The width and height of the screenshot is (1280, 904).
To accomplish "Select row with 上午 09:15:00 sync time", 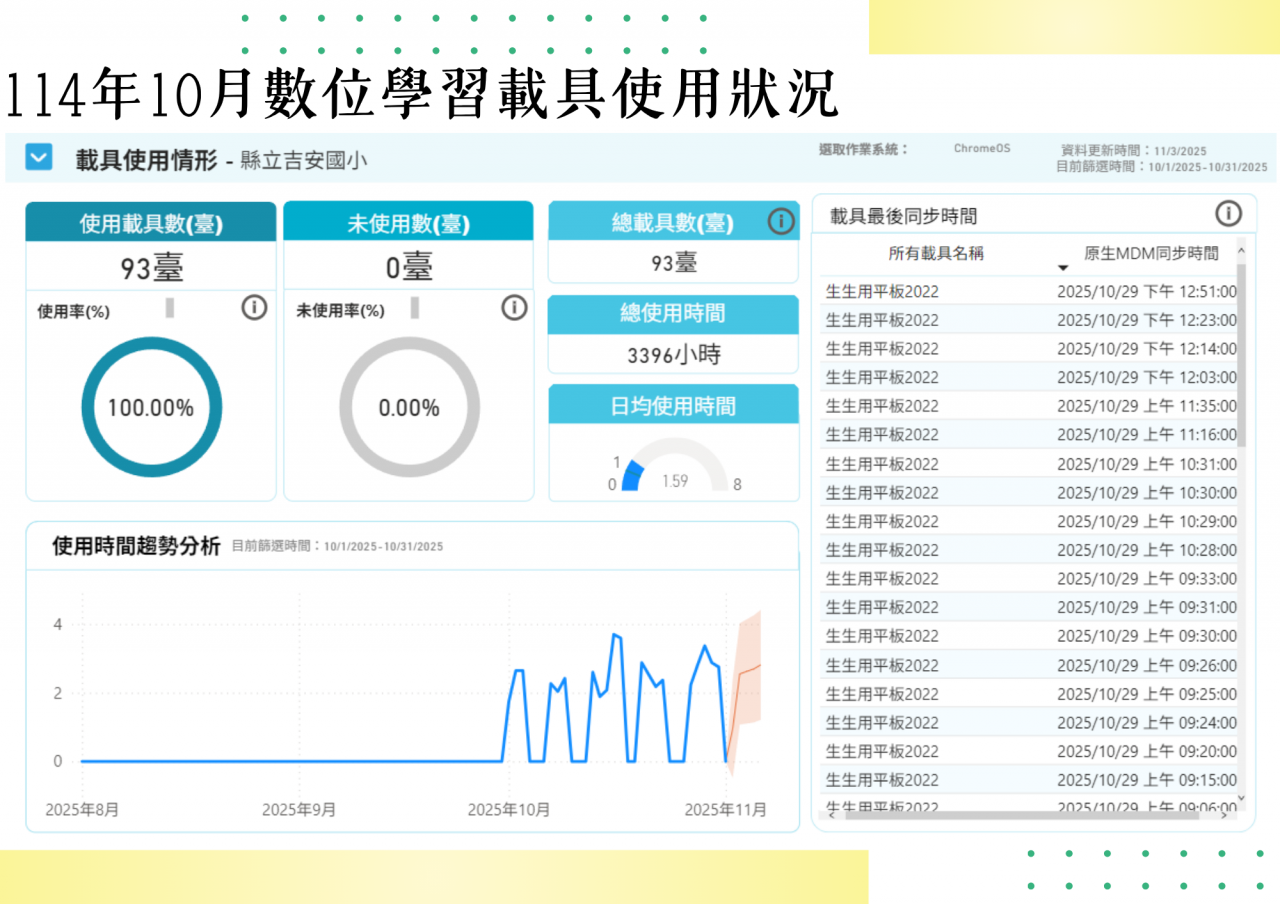I will [x=1028, y=780].
